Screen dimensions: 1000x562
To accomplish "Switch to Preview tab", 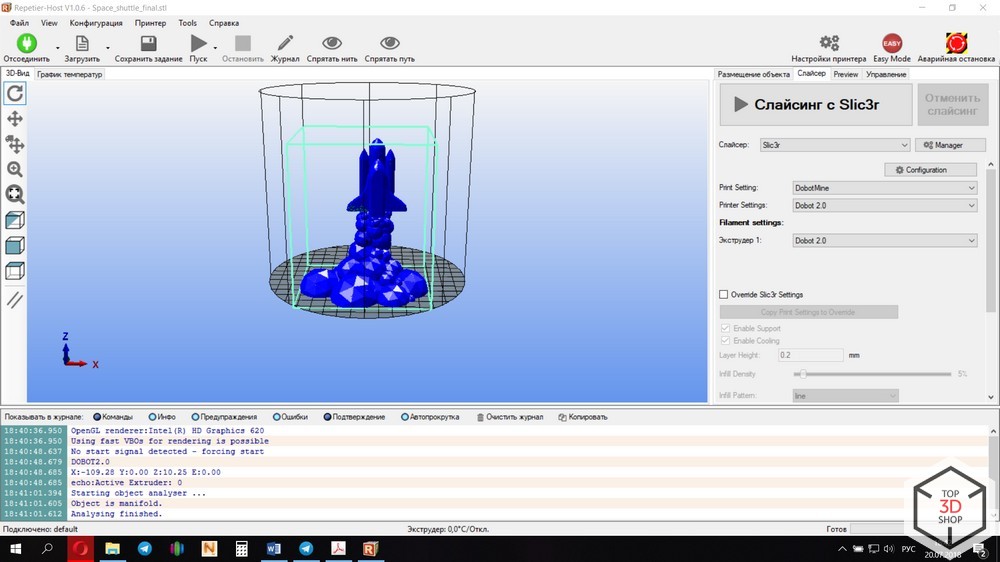I will [846, 75].
